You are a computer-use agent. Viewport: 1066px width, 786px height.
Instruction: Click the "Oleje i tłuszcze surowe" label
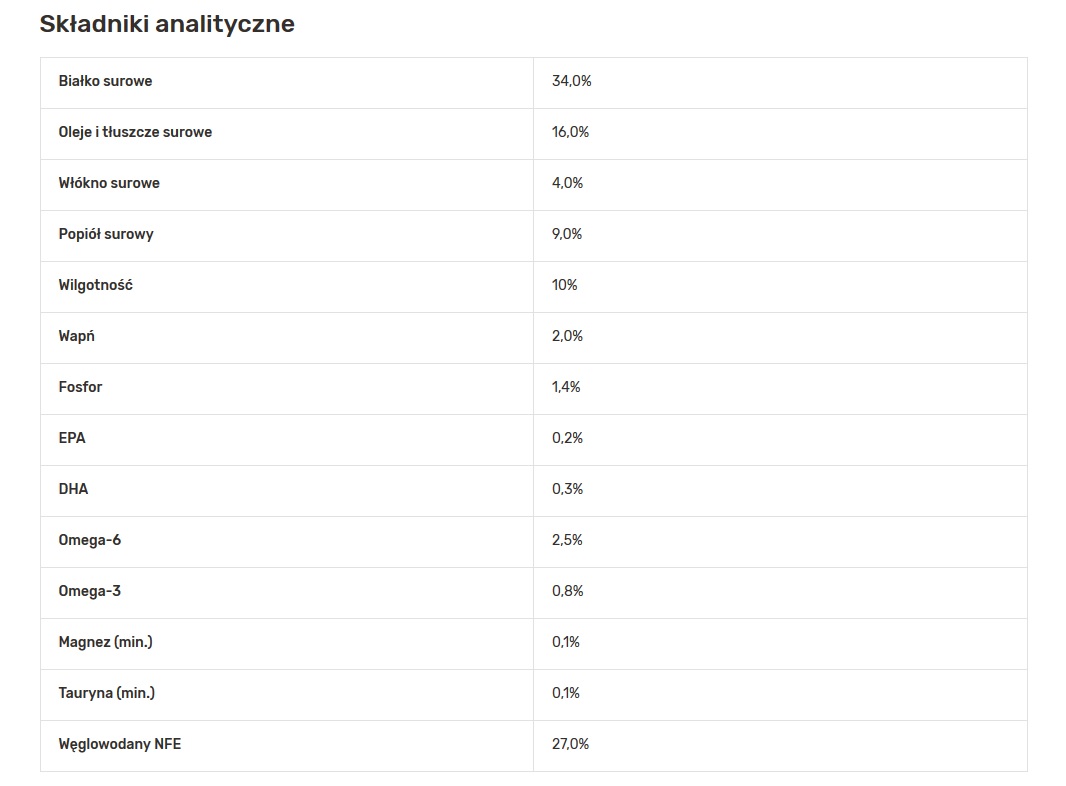(x=135, y=132)
